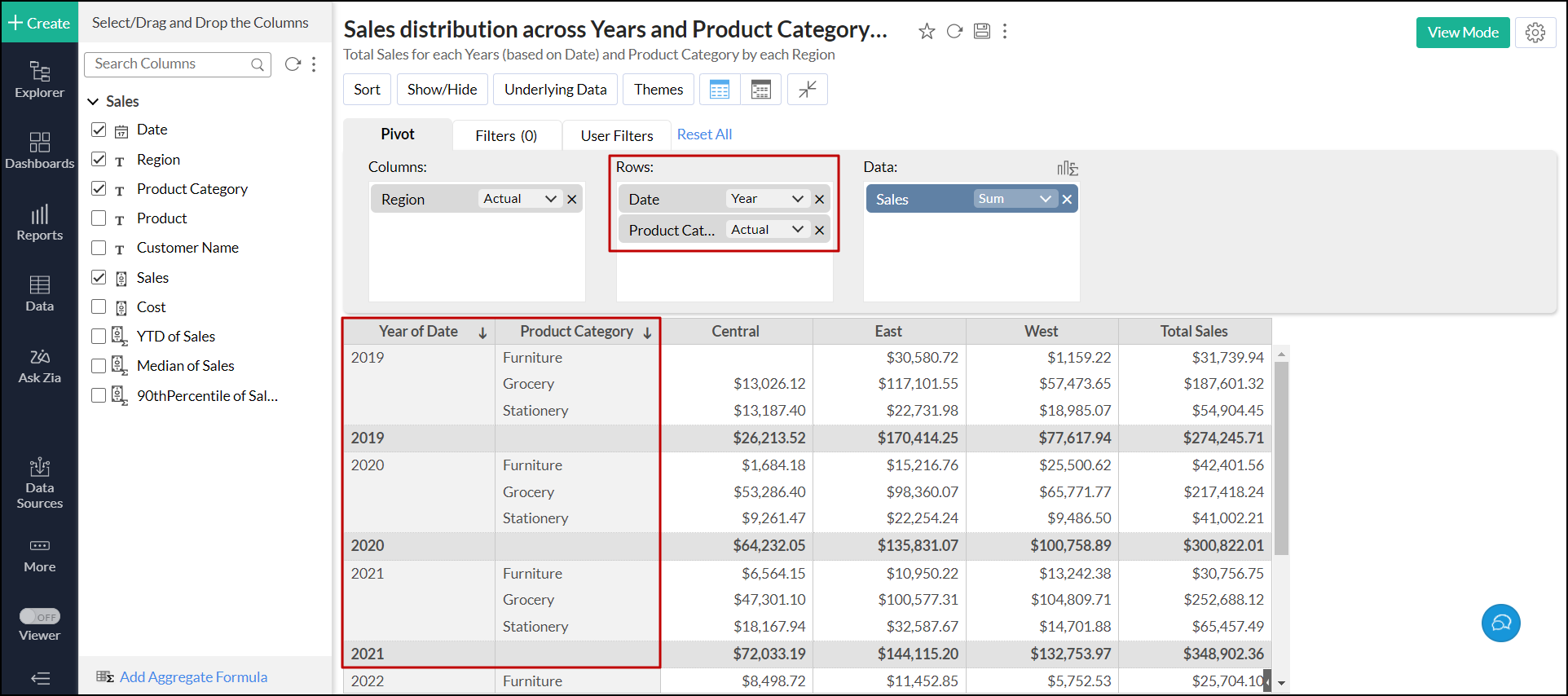Screen dimensions: 1568x696
Task: Uncheck the Region column checkbox
Action: point(99,159)
